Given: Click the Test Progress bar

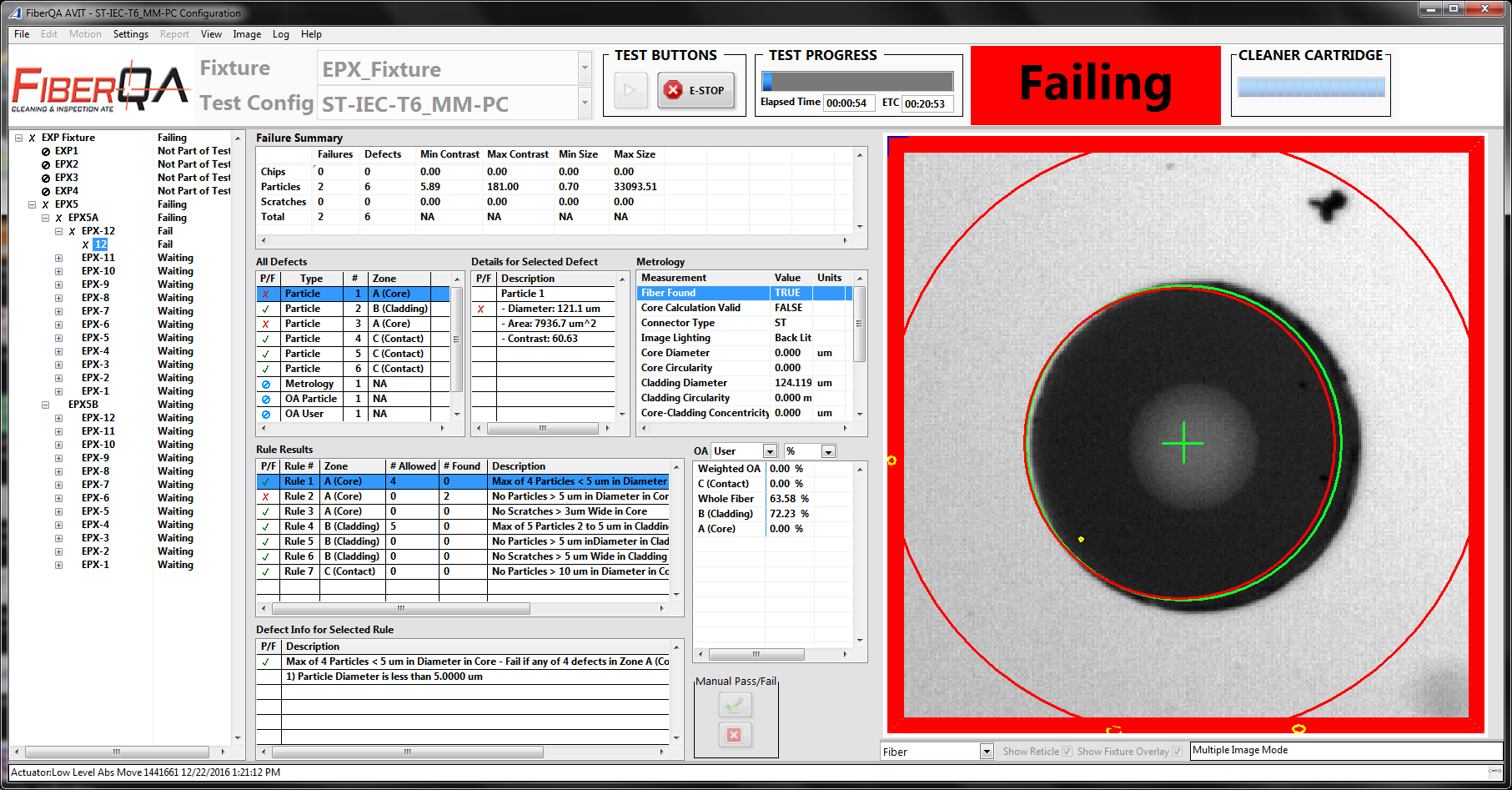Looking at the screenshot, I should pos(856,81).
